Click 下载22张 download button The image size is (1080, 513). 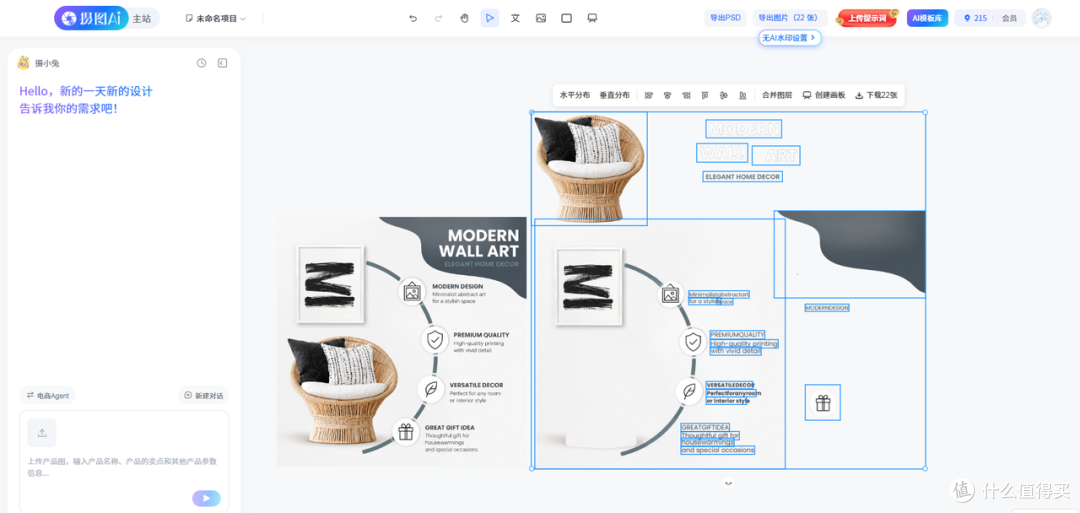(x=876, y=96)
